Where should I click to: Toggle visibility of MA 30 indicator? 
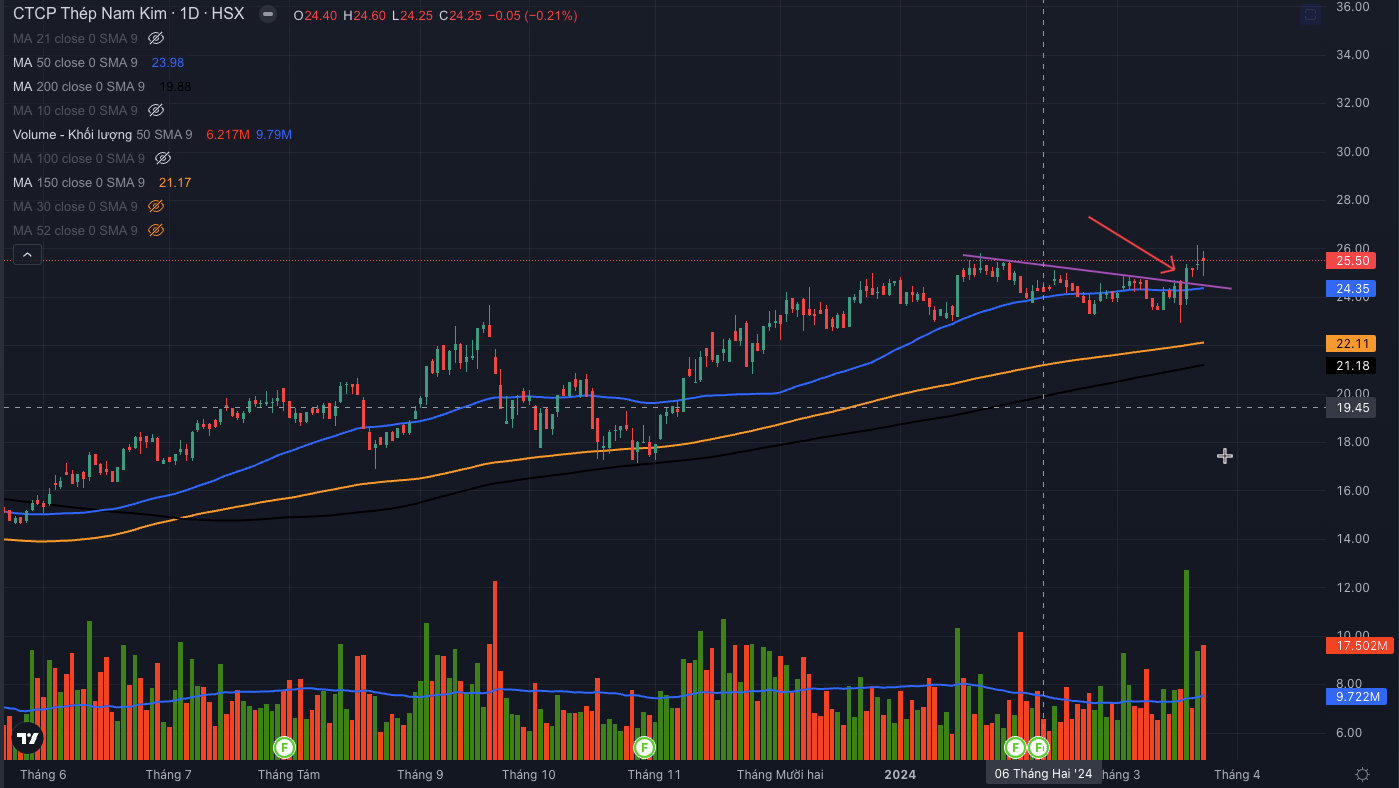click(155, 206)
